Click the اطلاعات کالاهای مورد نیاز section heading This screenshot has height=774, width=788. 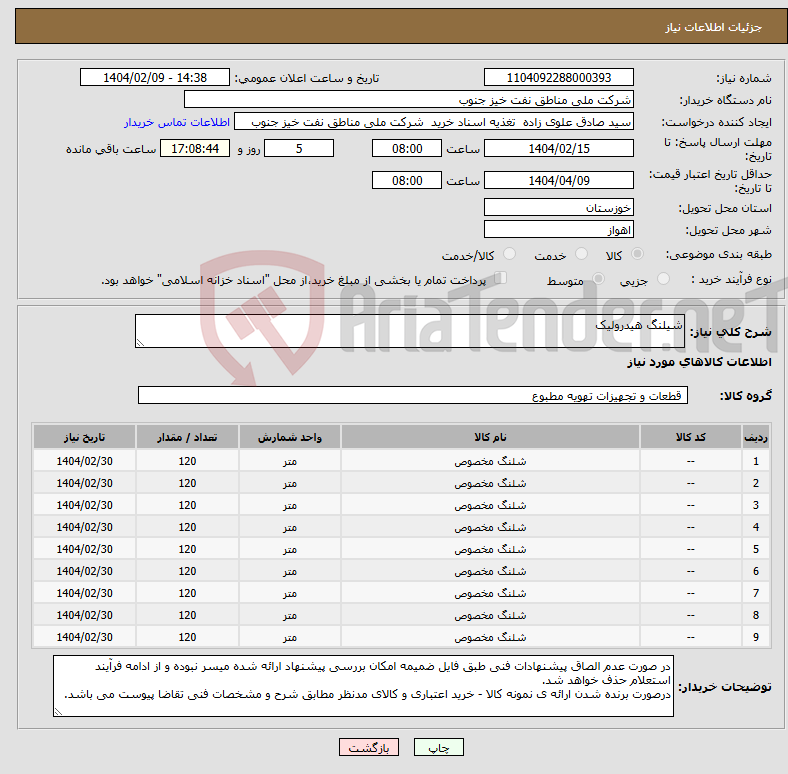[699, 362]
